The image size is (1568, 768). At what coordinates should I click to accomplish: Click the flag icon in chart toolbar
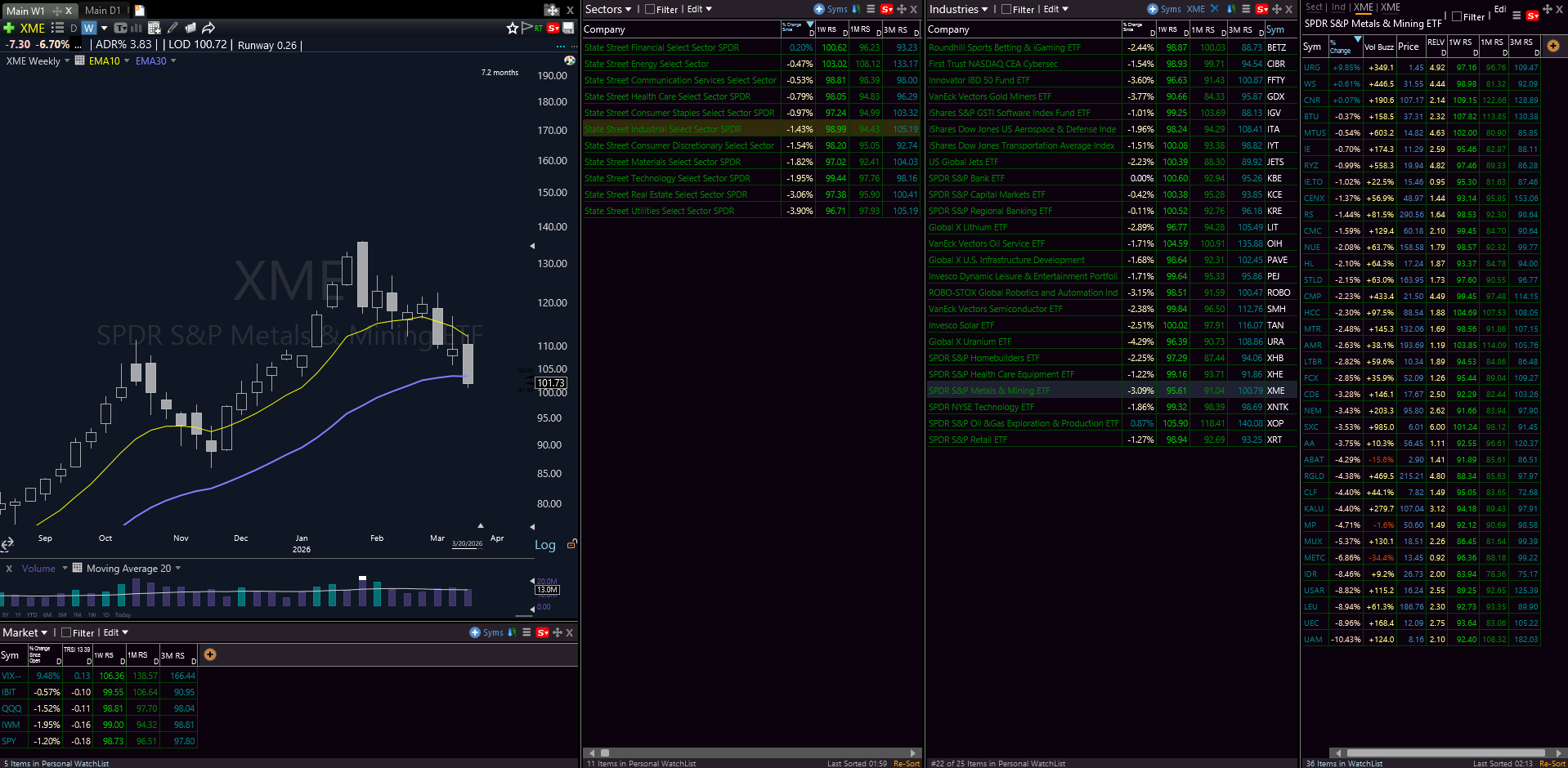click(x=526, y=28)
